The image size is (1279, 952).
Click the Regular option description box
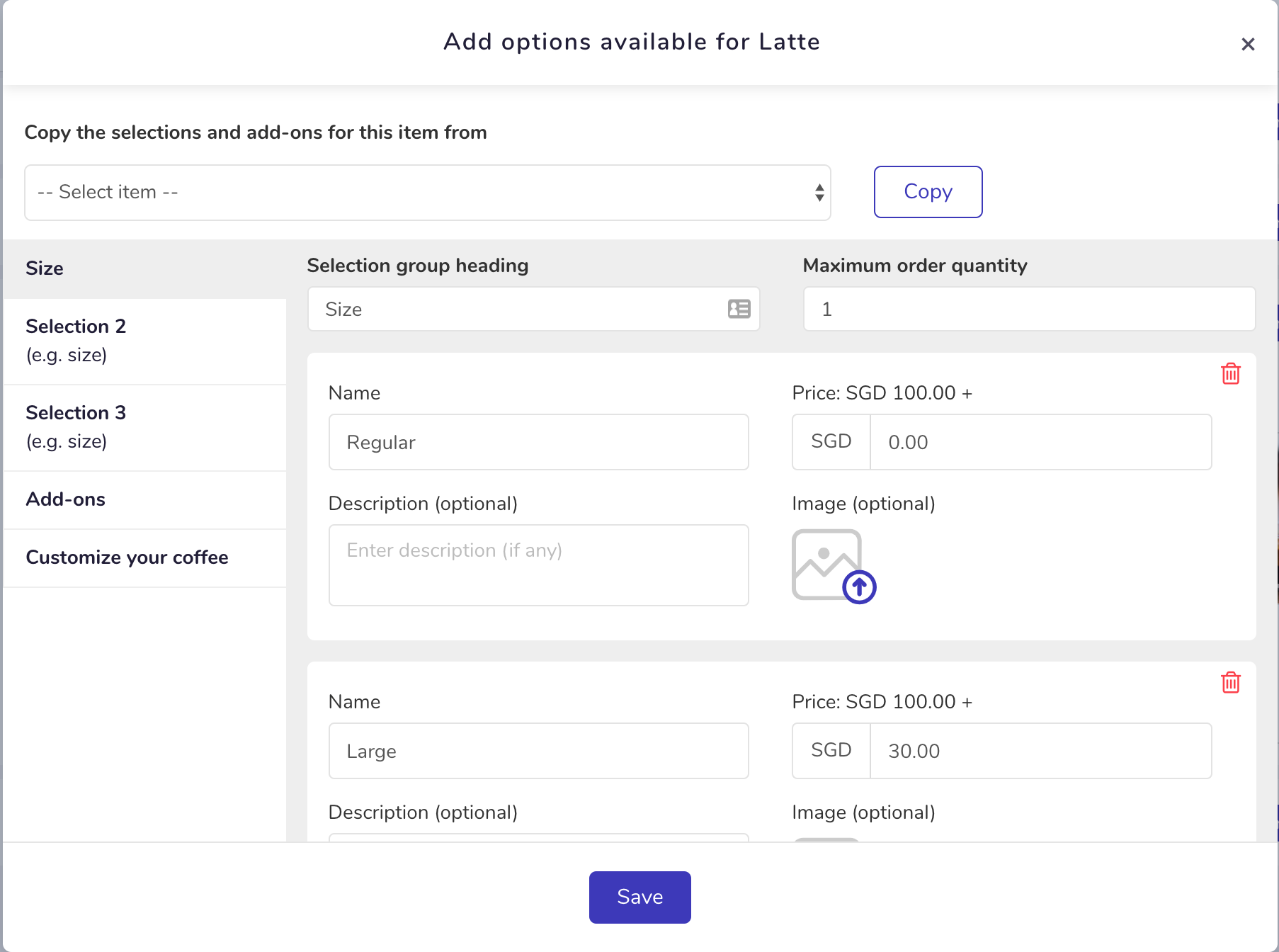coord(538,565)
